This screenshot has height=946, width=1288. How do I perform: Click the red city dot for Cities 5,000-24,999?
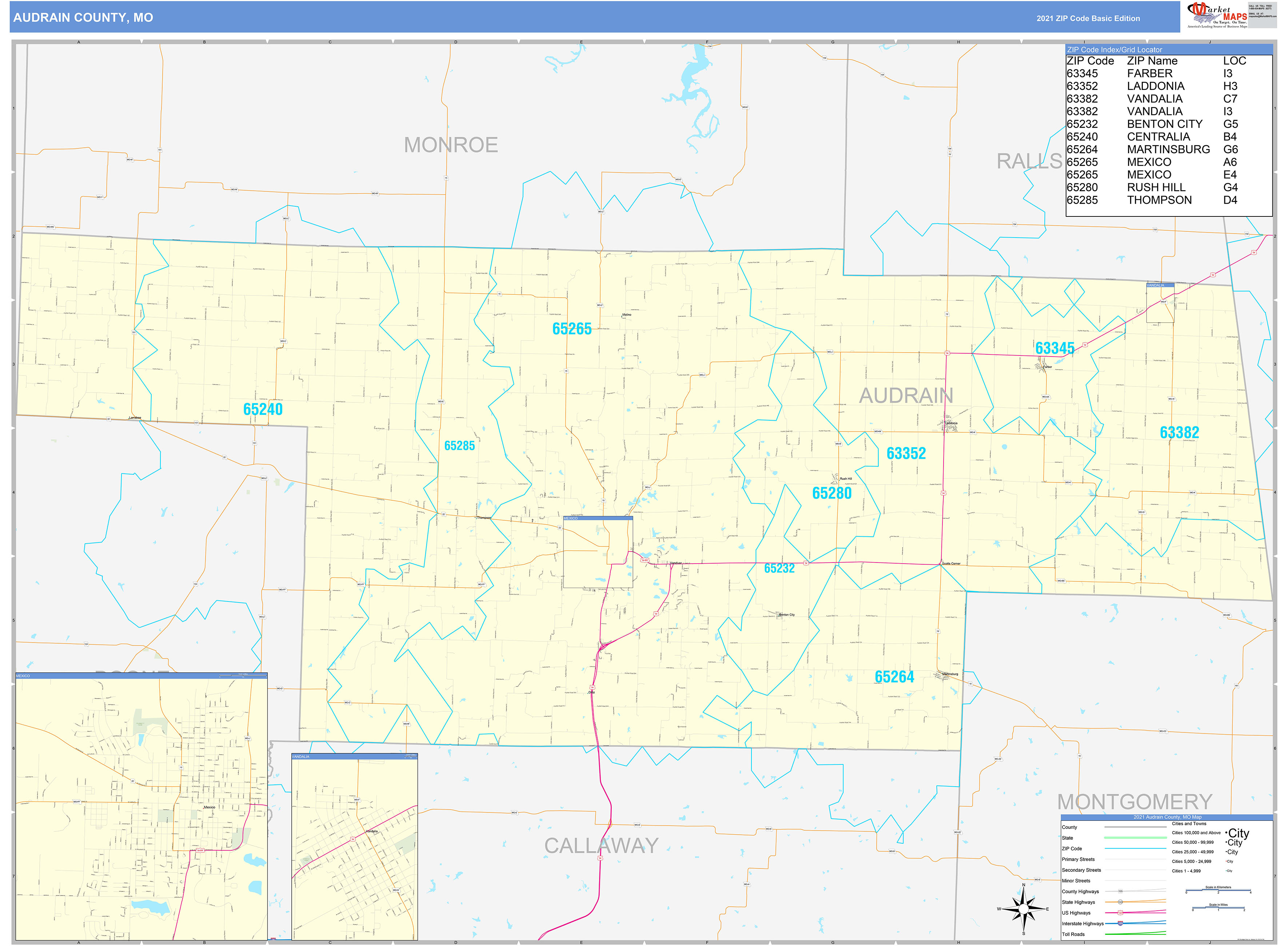click(1226, 861)
